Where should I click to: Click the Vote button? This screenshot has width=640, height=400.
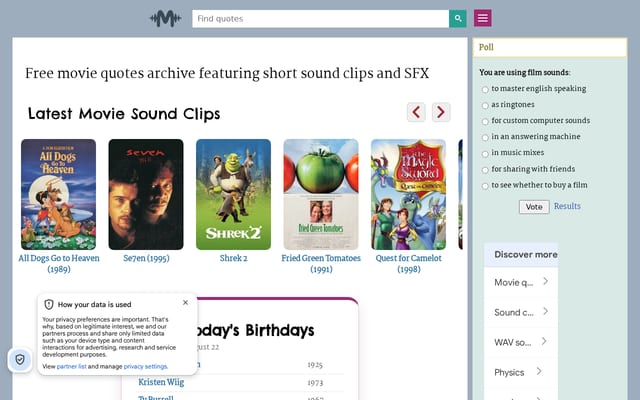tap(534, 207)
